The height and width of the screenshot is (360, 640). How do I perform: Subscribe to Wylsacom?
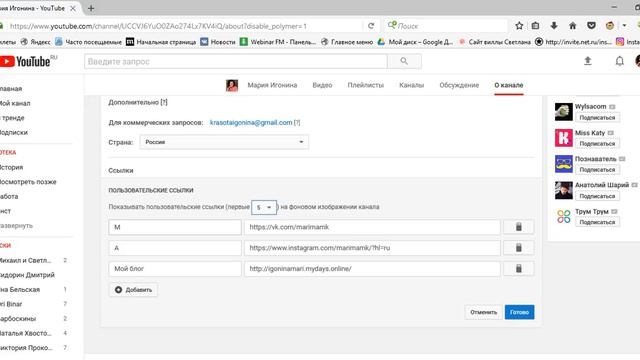point(597,118)
